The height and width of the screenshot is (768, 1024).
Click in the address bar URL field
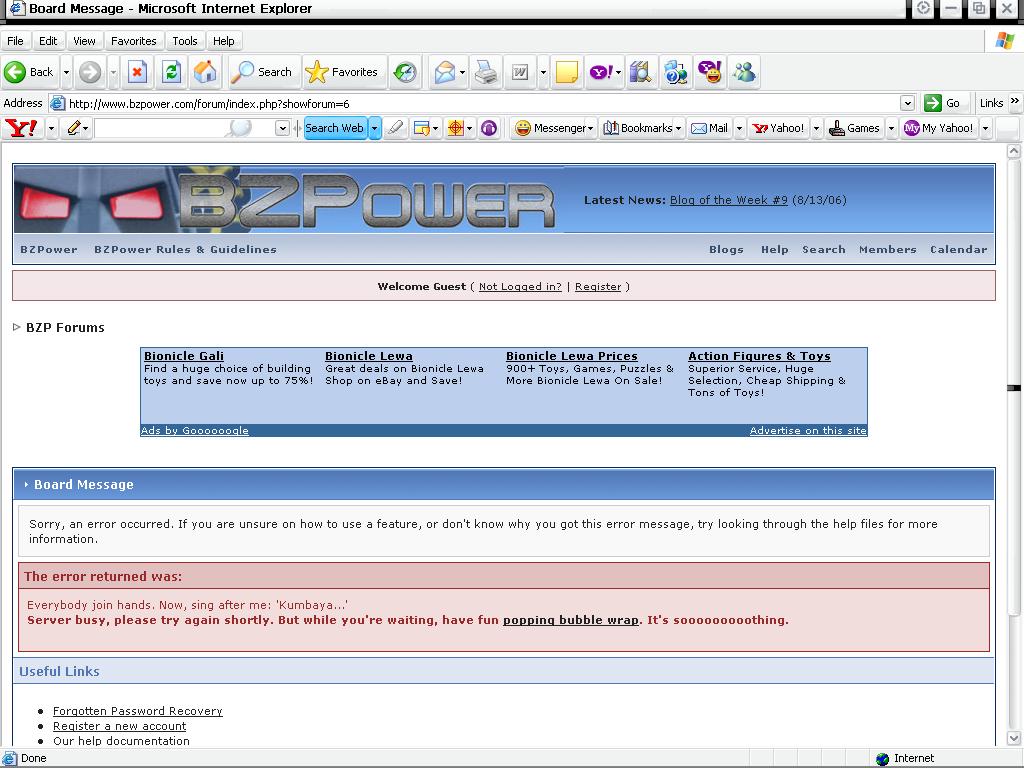(x=483, y=103)
